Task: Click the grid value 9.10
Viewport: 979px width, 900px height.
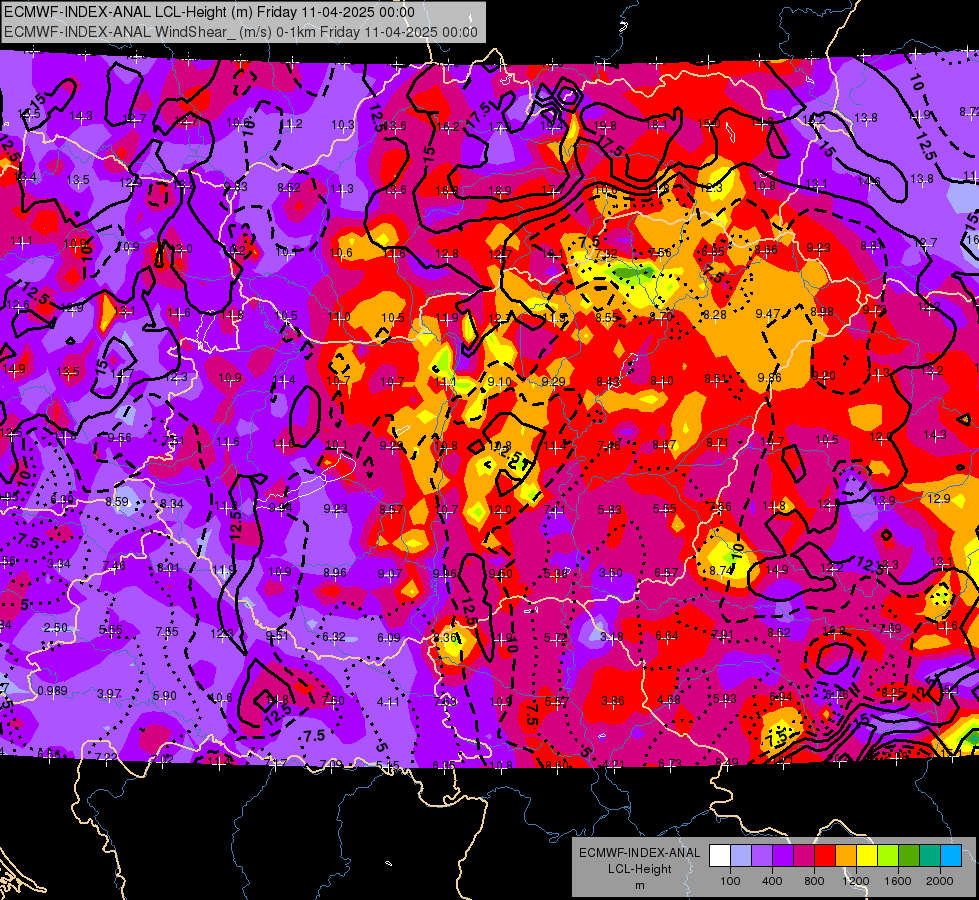Action: click(499, 382)
